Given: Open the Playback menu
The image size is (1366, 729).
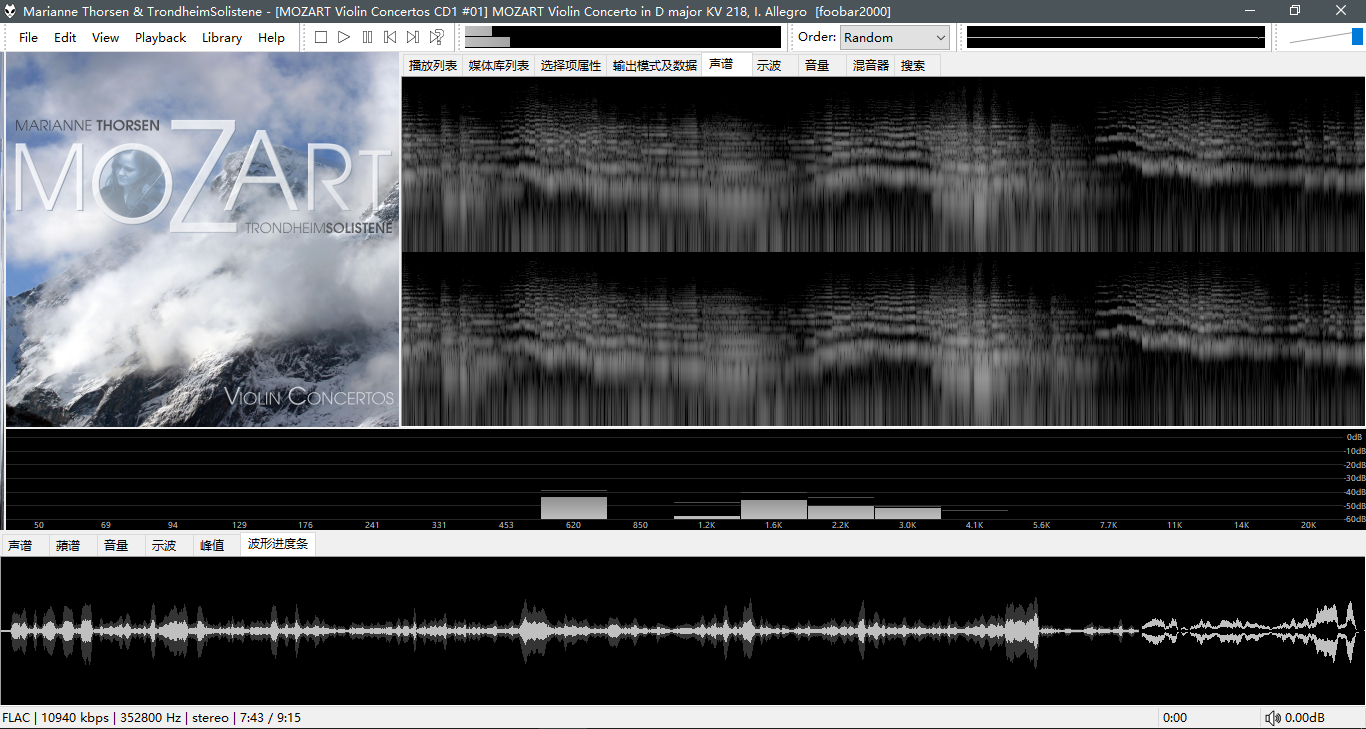Looking at the screenshot, I should (x=160, y=37).
